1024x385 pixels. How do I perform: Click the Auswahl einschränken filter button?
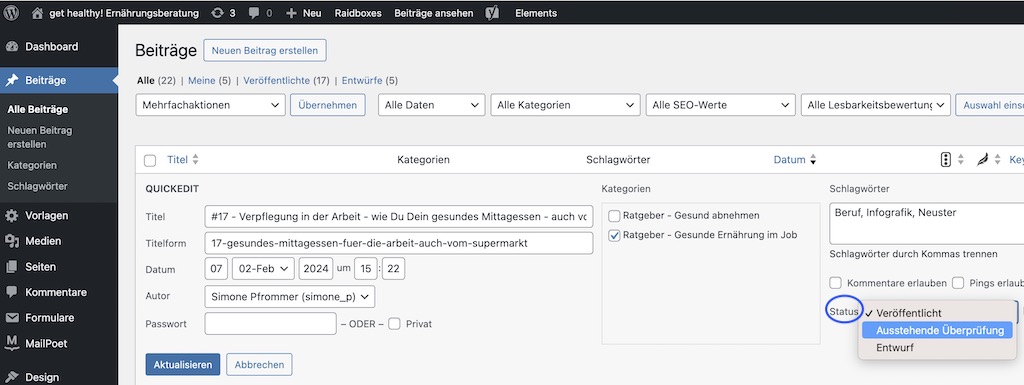tap(989, 105)
